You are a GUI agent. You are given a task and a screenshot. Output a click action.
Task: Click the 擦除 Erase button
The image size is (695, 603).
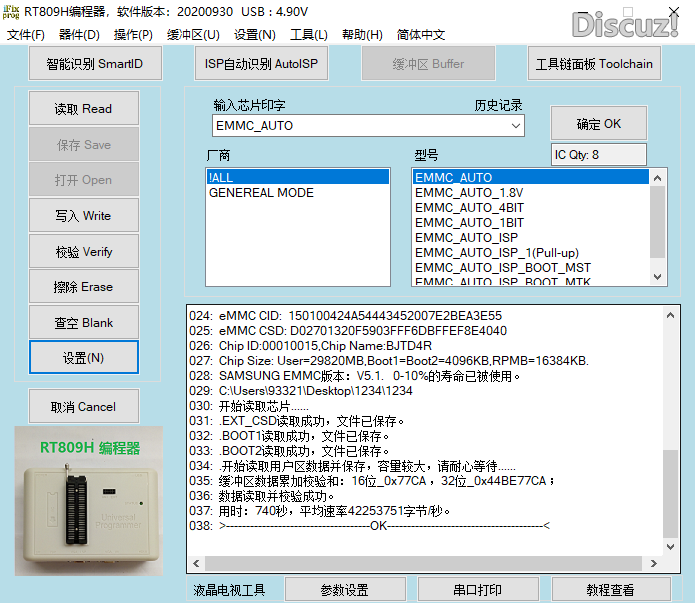[84, 287]
